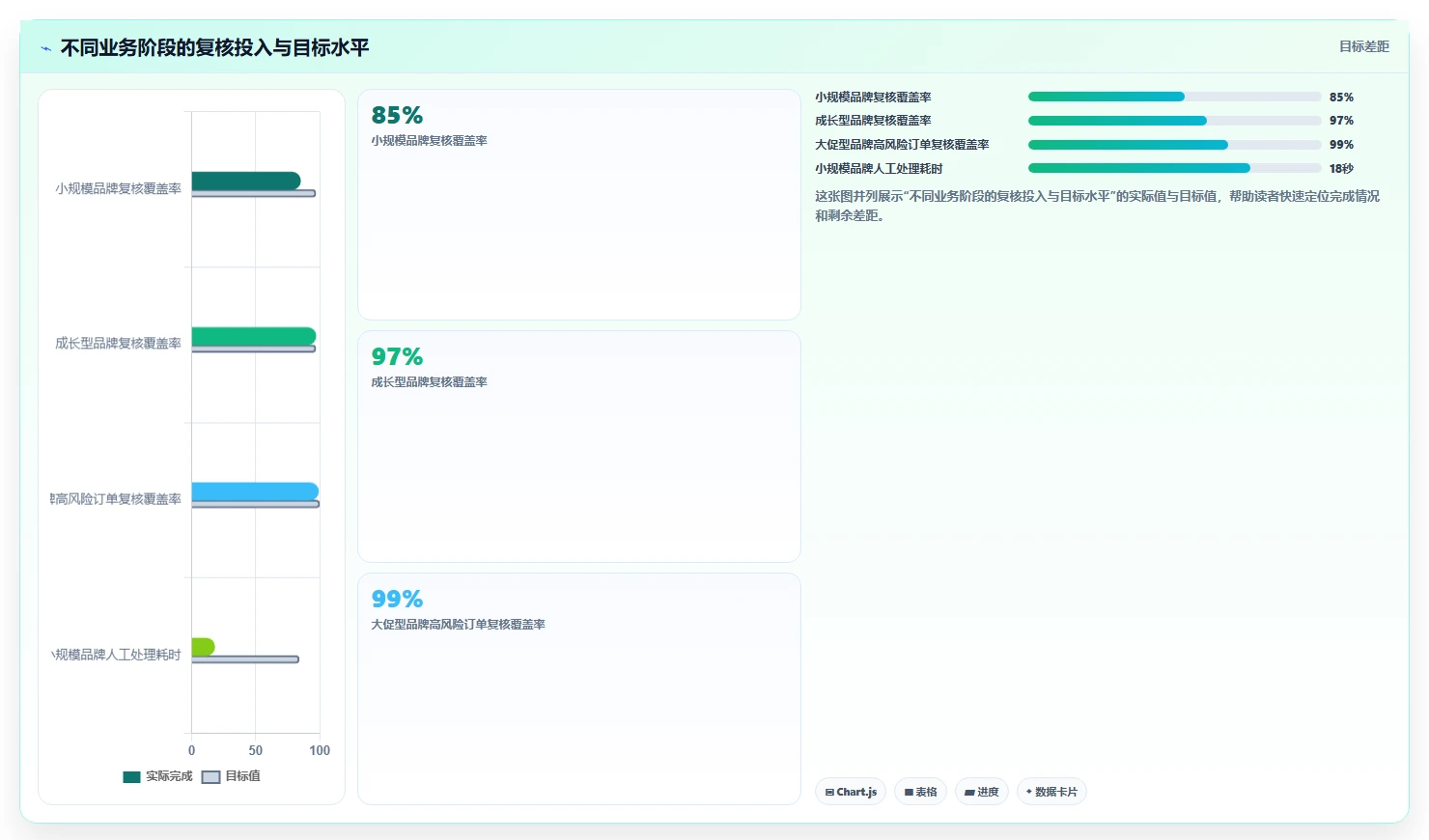Click the 目标差距 label in the header
This screenshot has width=1429, height=840.
(1363, 46)
